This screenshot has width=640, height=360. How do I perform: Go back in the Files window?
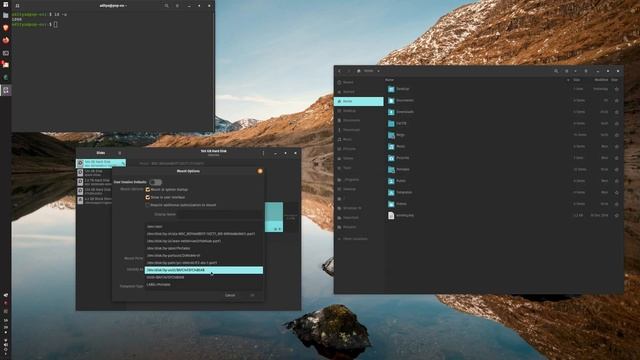pos(339,71)
